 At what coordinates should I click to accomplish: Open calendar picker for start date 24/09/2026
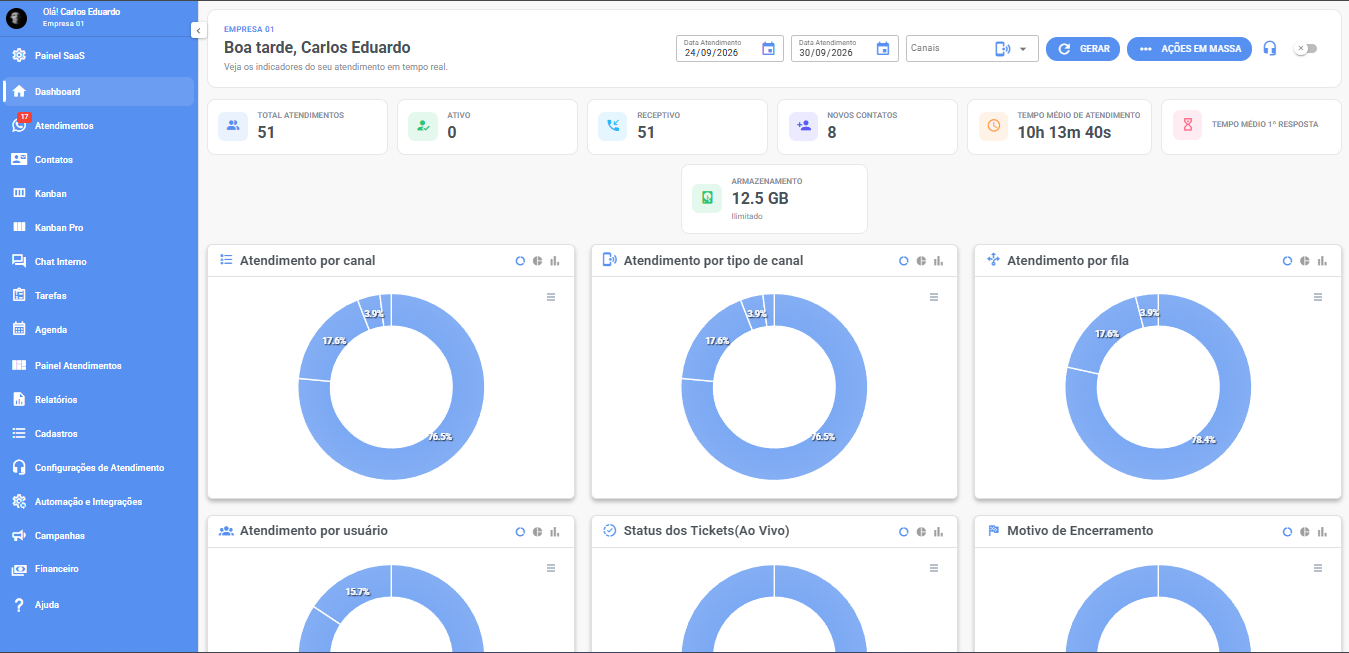coord(768,48)
